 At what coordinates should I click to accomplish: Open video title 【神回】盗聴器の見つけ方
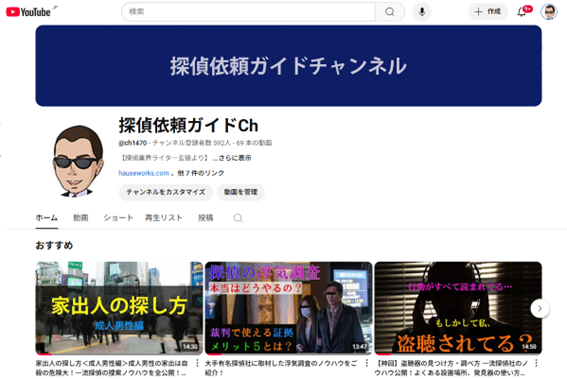(451, 368)
